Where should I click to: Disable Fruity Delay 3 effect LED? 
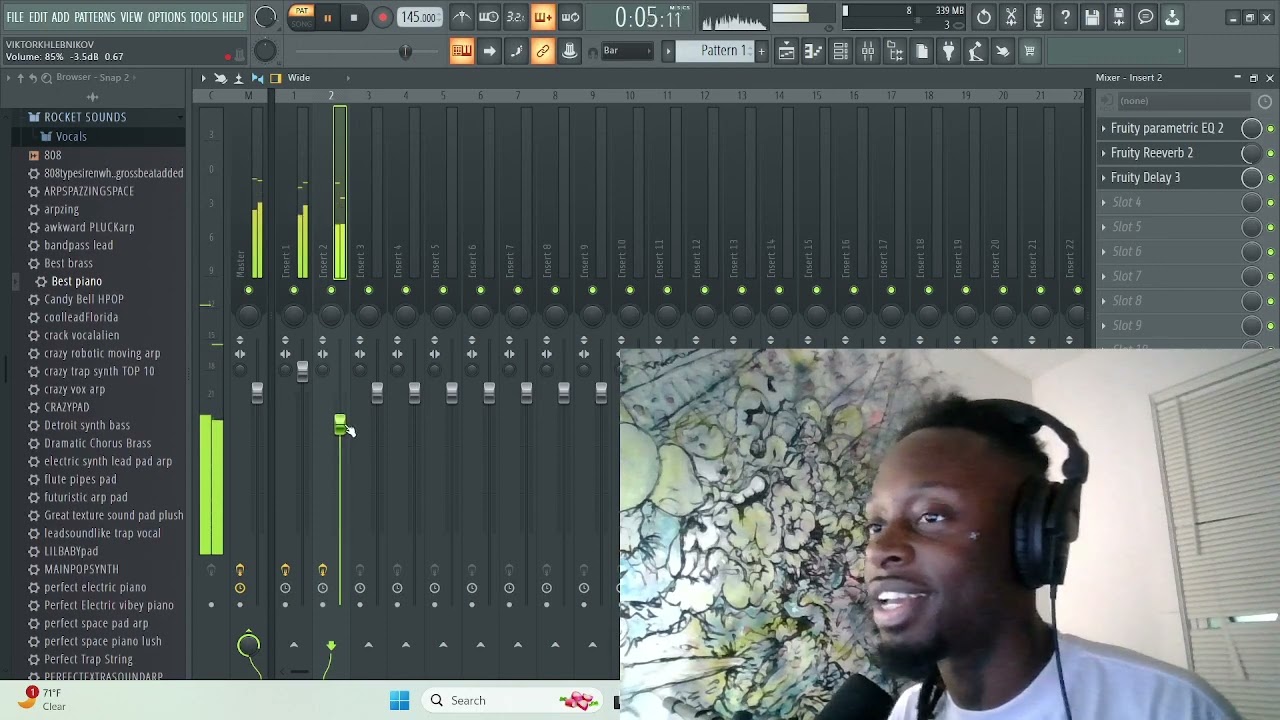(1270, 178)
